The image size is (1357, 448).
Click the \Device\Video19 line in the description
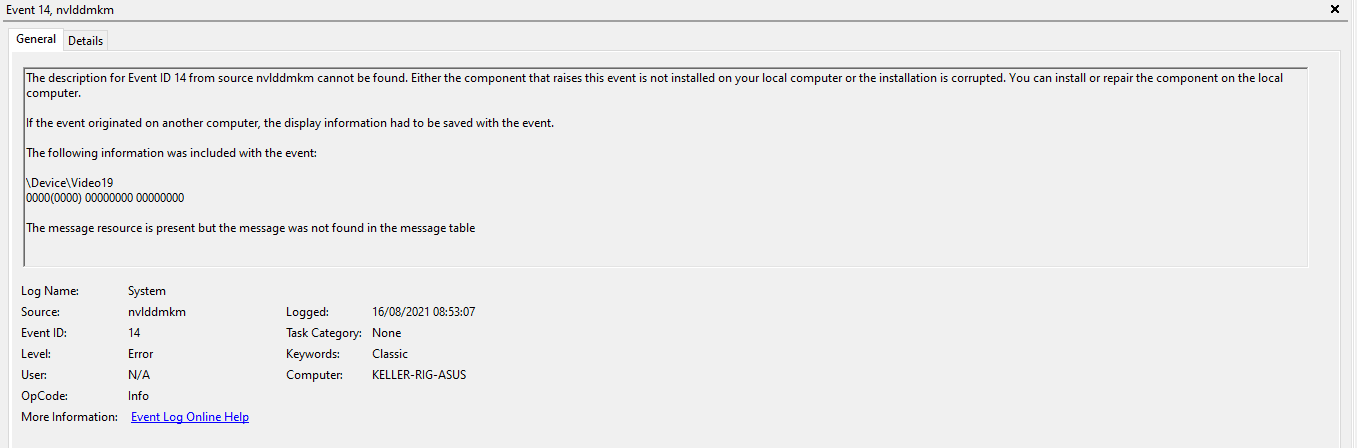tap(69, 183)
